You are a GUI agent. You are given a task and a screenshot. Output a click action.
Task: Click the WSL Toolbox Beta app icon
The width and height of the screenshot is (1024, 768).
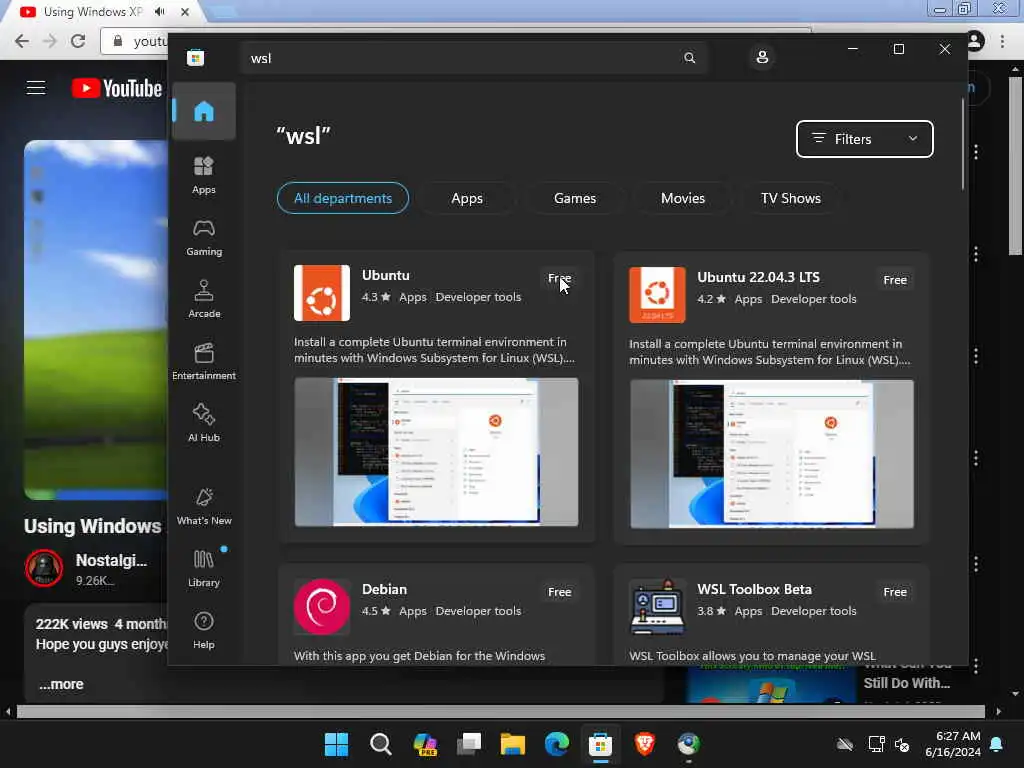tap(657, 607)
